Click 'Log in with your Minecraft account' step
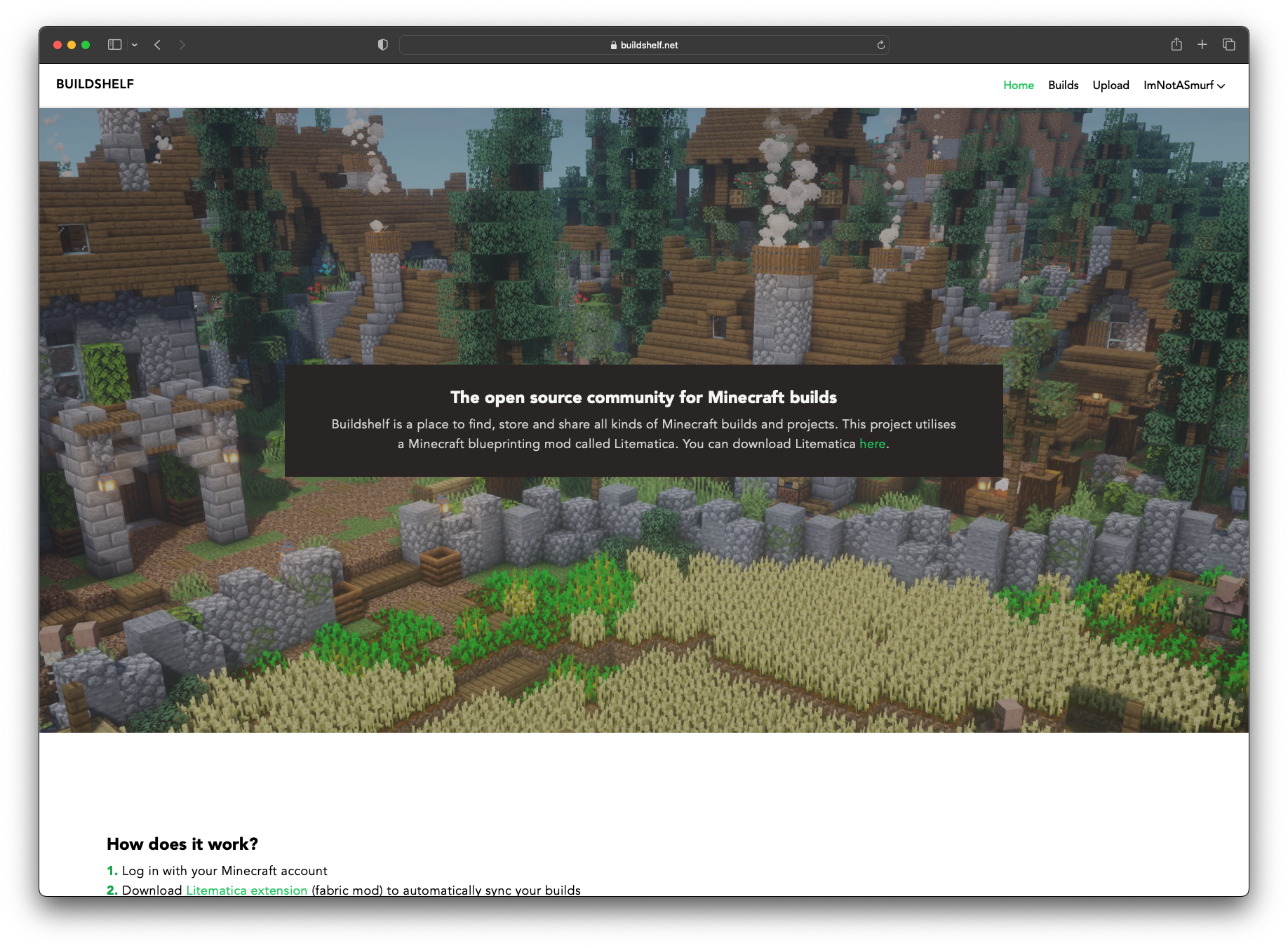Image resolution: width=1288 pixels, height=948 pixels. coord(224,871)
